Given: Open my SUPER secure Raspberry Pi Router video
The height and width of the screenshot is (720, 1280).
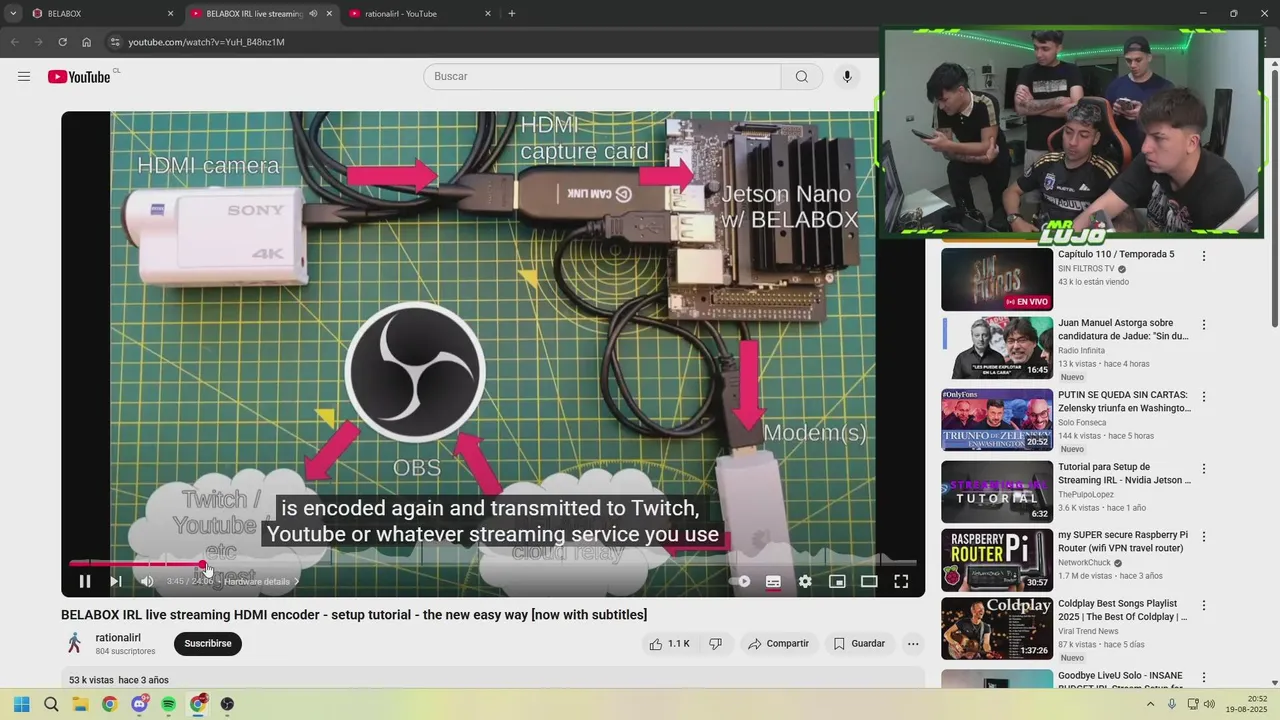Looking at the screenshot, I should [x=997, y=560].
